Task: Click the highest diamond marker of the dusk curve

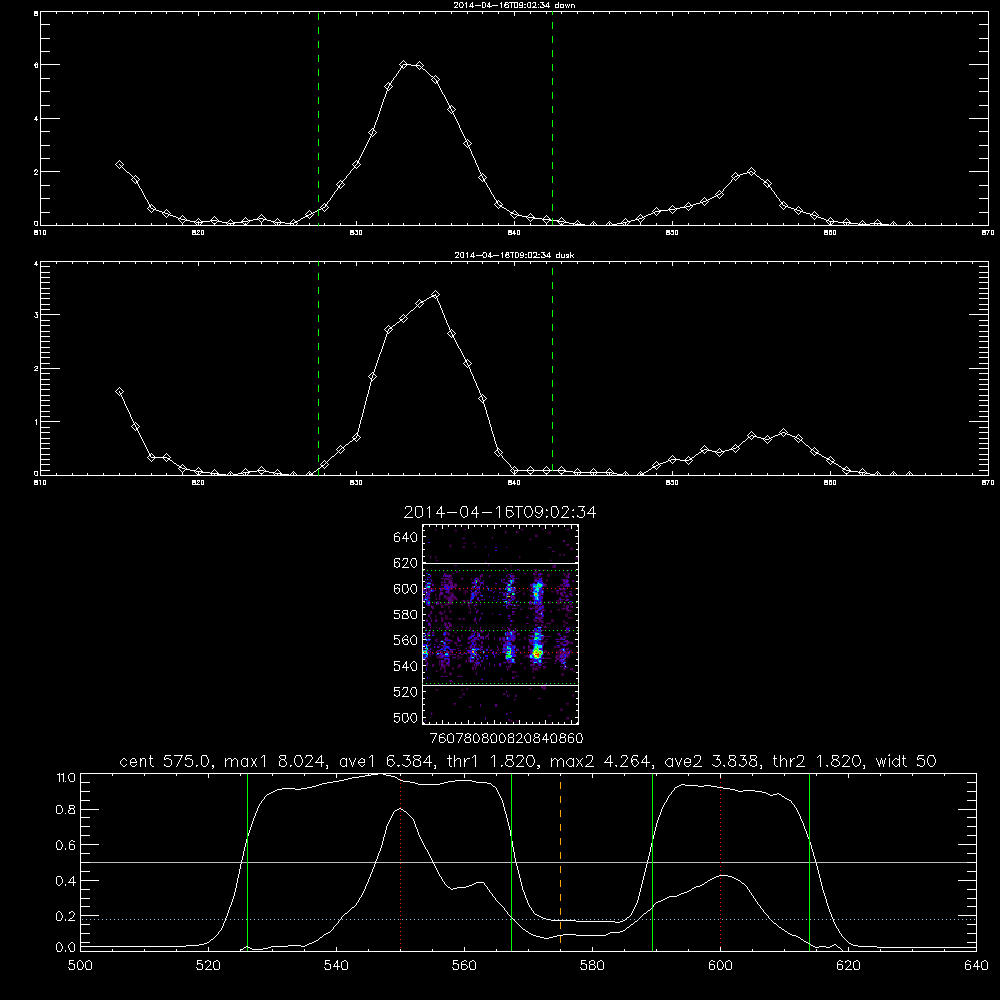Action: tap(436, 295)
